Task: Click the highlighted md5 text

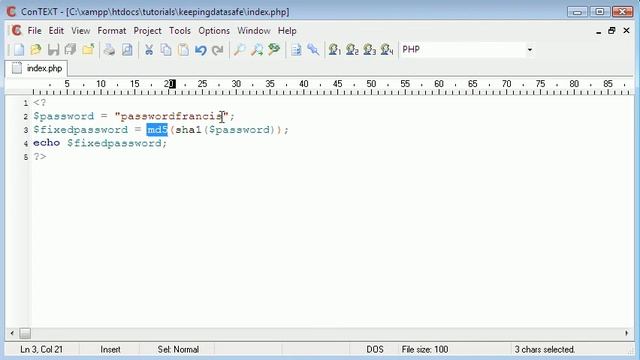Action: (x=157, y=130)
